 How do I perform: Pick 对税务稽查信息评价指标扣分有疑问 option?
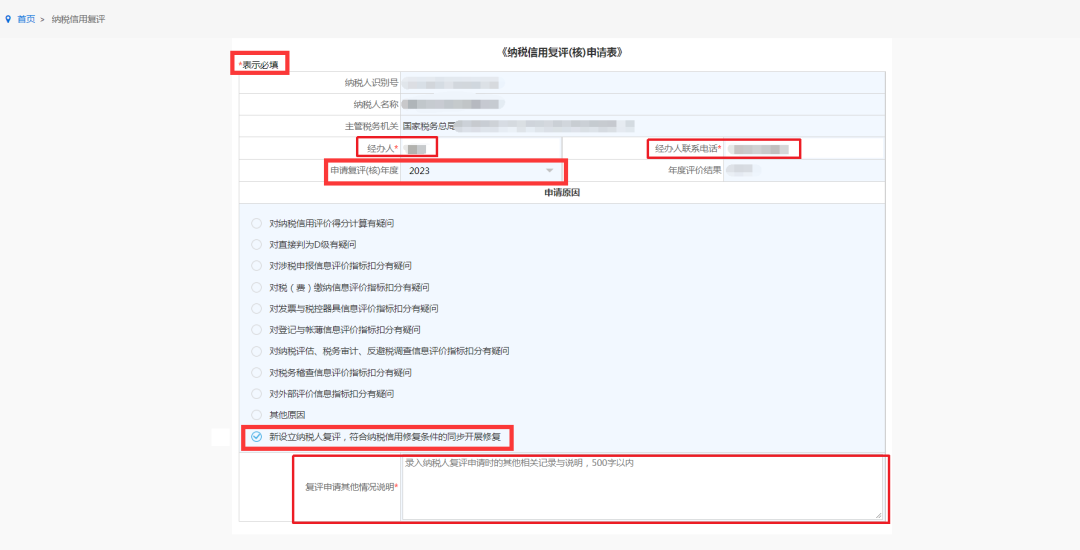pos(256,372)
